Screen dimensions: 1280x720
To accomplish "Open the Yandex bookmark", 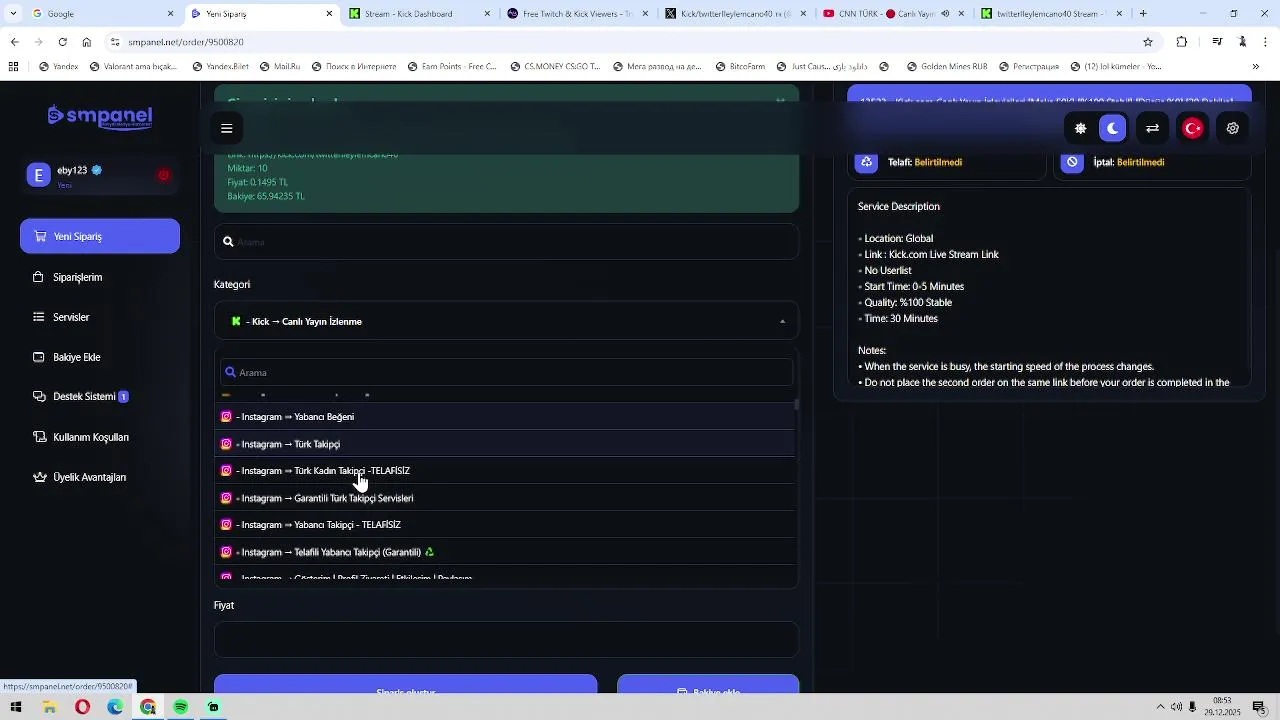I will pyautogui.click(x=58, y=67).
